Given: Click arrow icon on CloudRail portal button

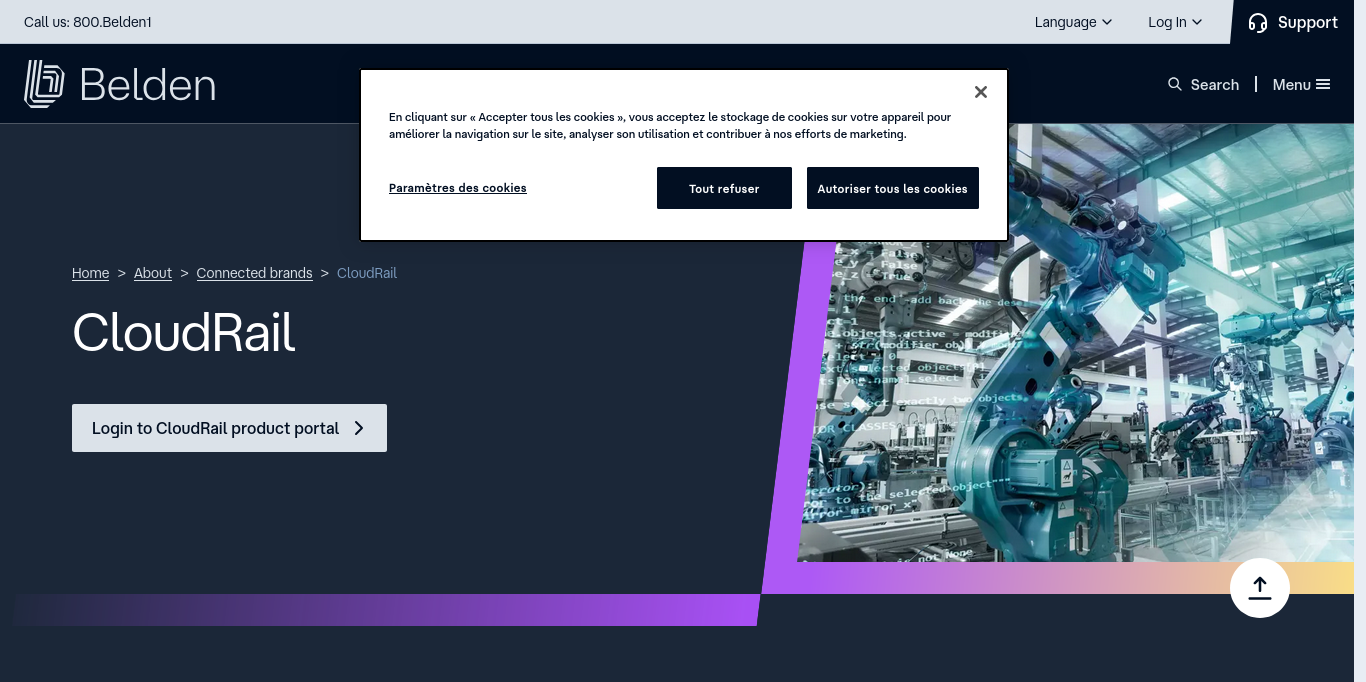Looking at the screenshot, I should click(359, 428).
